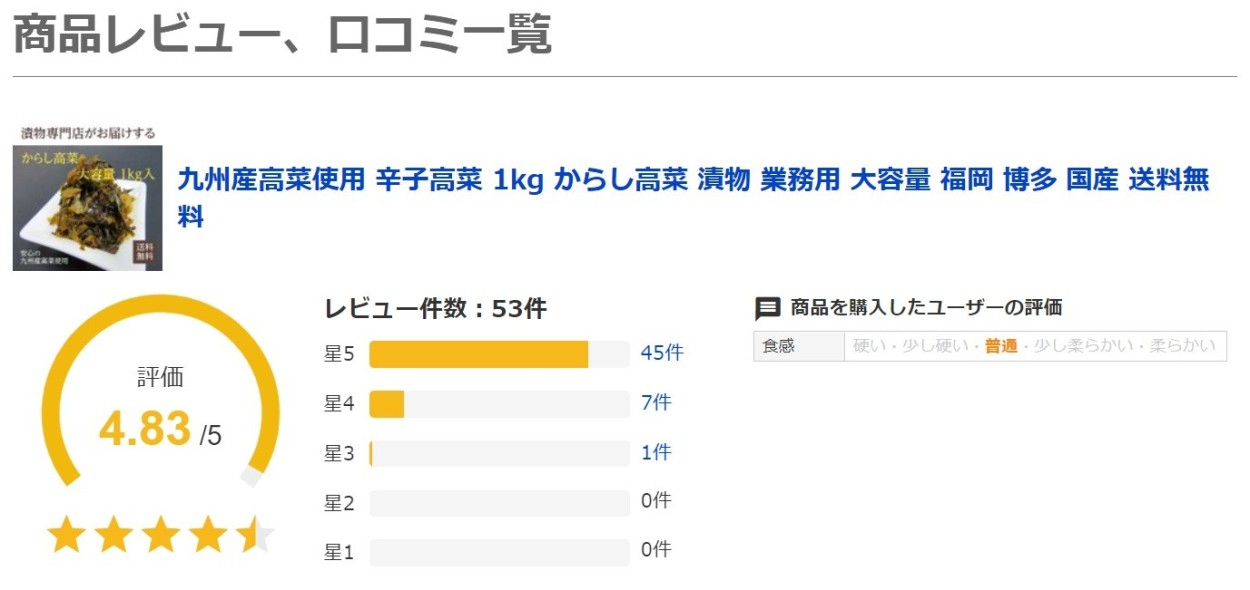
Task: Click the 星5 rating bar
Action: point(499,354)
